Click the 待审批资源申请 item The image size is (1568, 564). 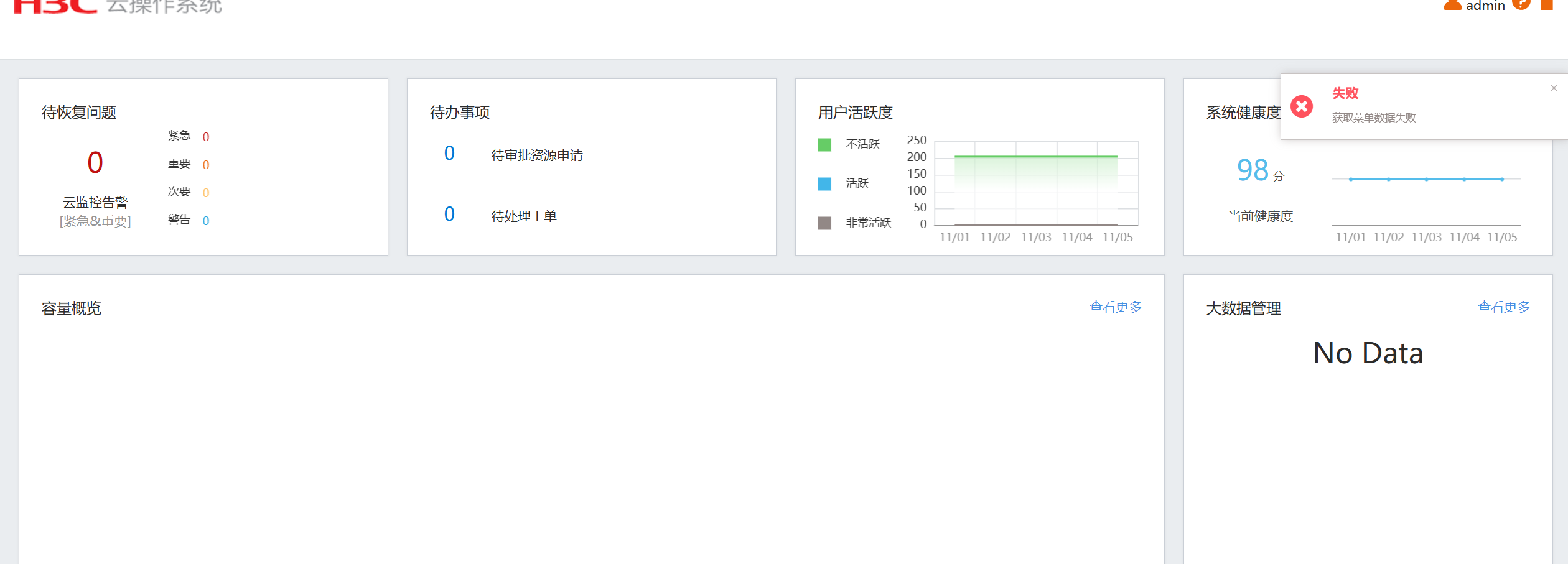[x=536, y=155]
